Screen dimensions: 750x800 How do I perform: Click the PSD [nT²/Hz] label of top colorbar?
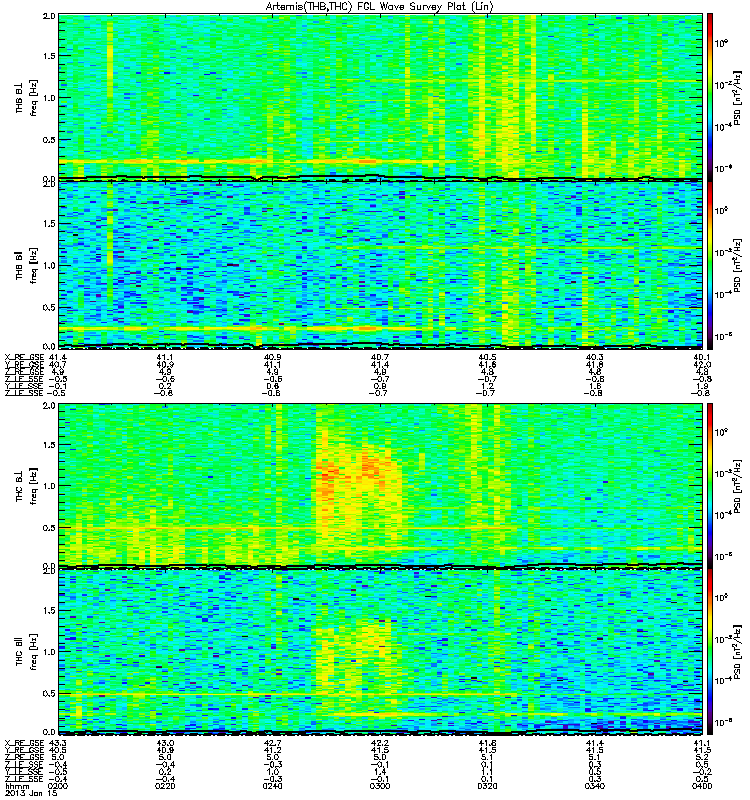tap(737, 97)
